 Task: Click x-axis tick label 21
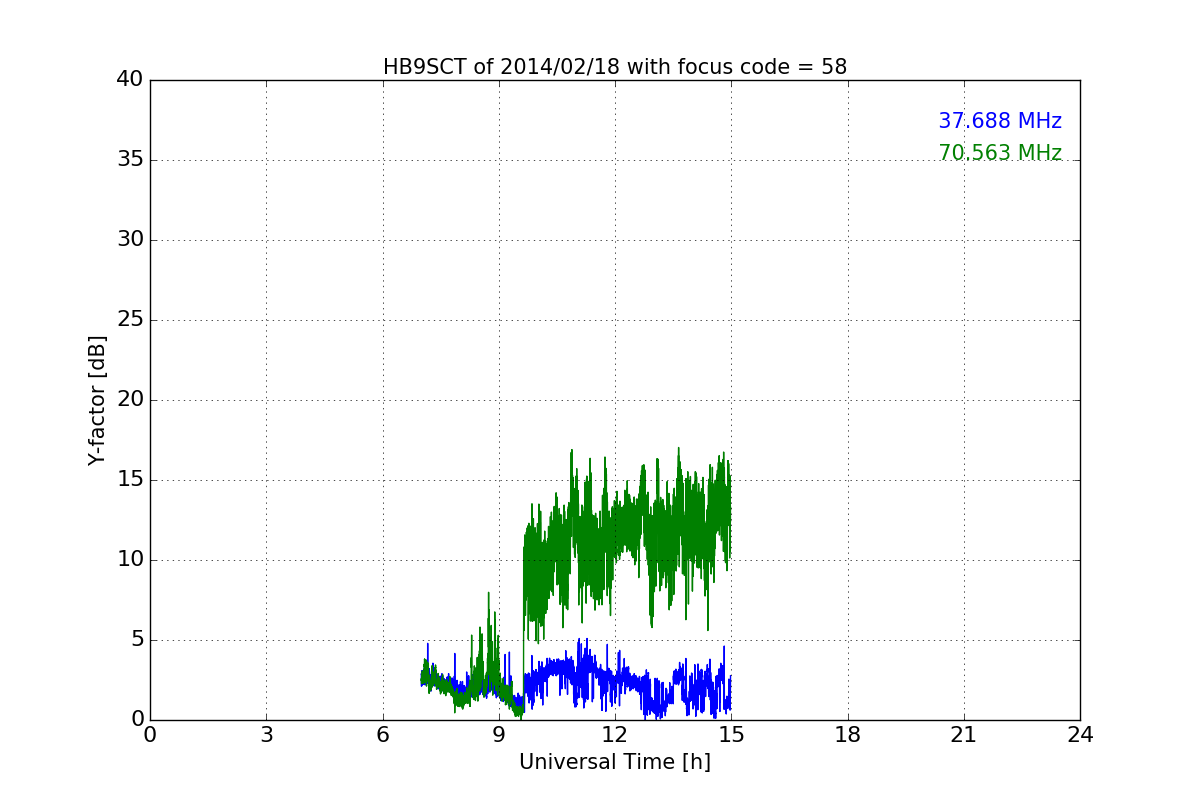coord(964,735)
